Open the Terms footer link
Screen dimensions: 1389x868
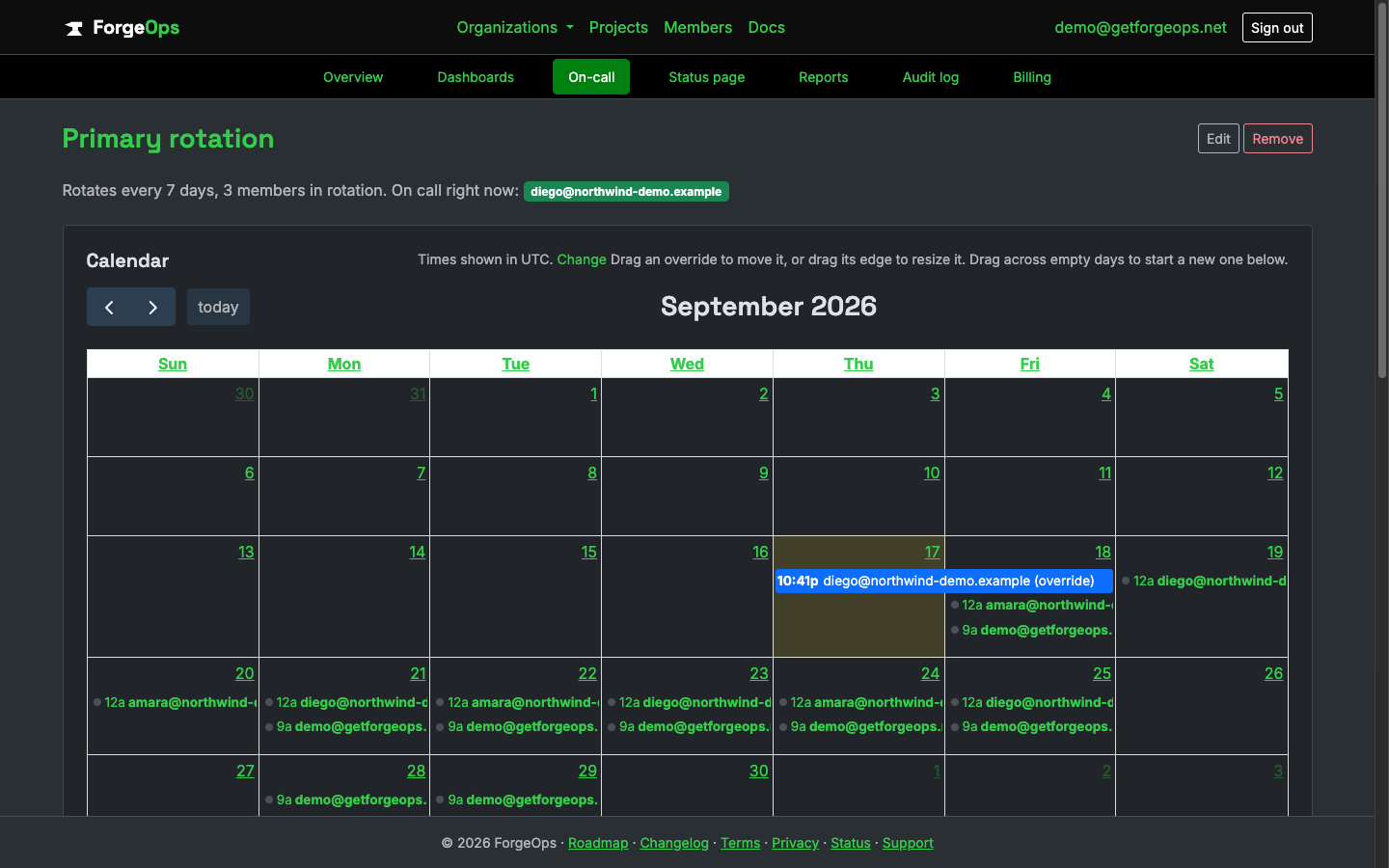[x=740, y=843]
